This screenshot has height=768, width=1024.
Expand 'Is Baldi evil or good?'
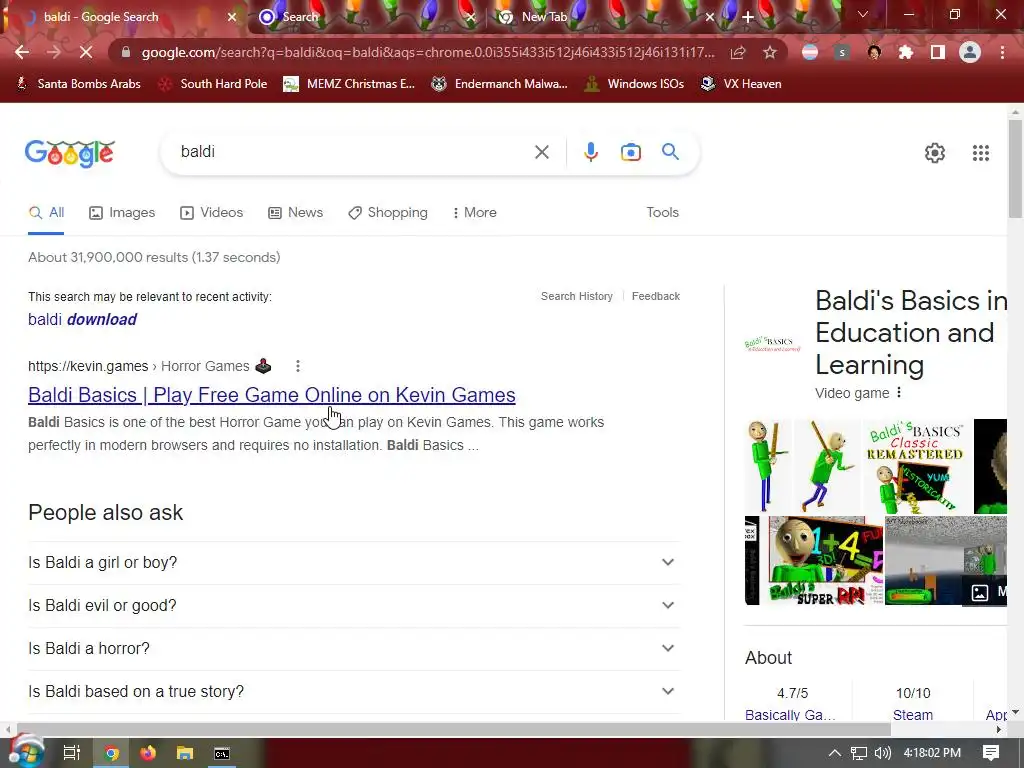coord(353,605)
